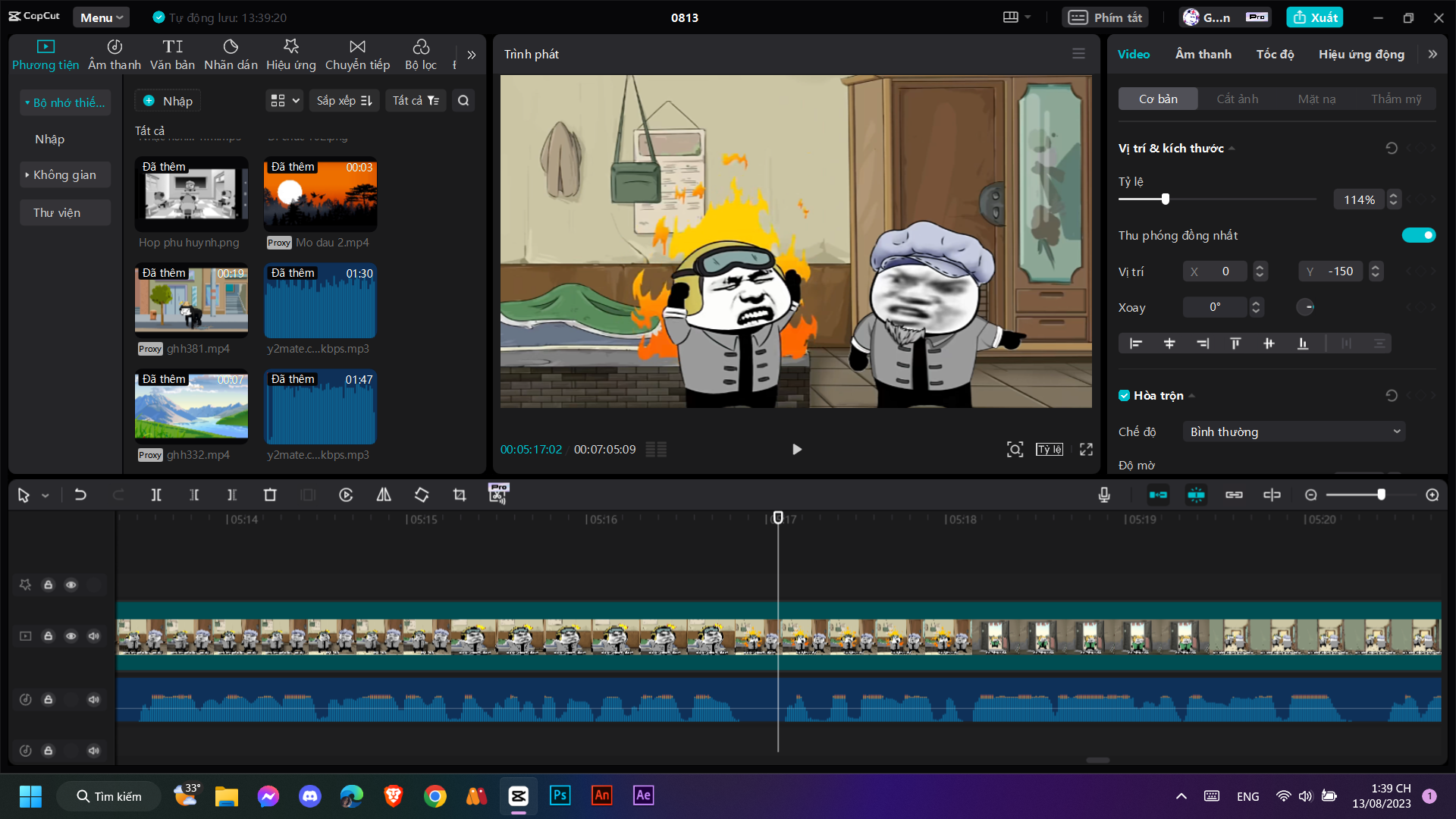The height and width of the screenshot is (819, 1456).
Task: Open the Hiệu ứng effects panel
Action: (290, 55)
